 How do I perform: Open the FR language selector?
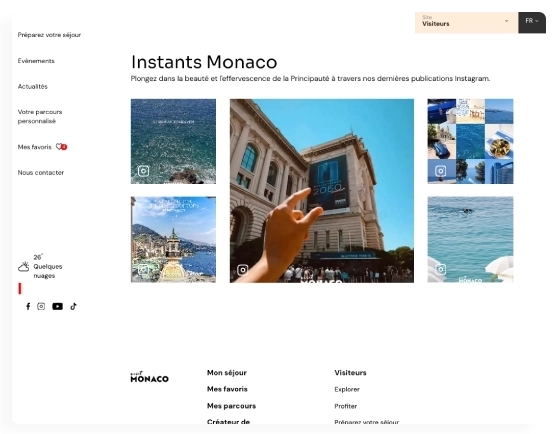point(532,23)
